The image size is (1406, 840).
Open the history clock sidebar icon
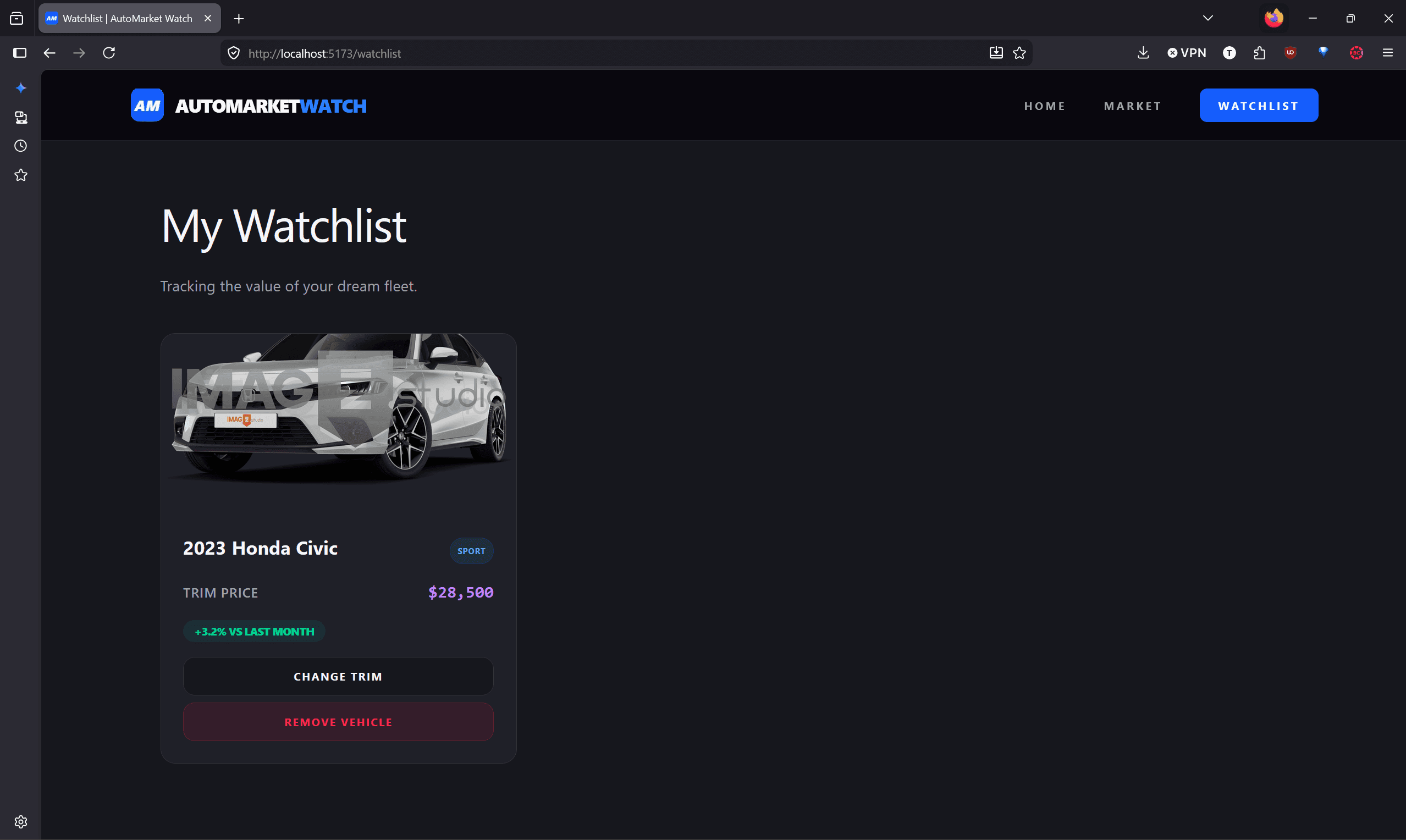(x=21, y=146)
